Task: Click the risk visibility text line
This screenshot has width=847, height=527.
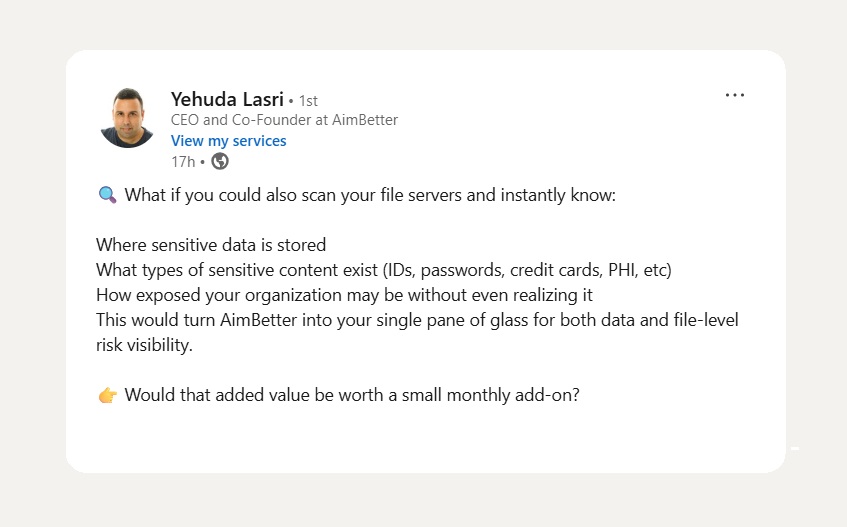Action: pyautogui.click(x=144, y=345)
